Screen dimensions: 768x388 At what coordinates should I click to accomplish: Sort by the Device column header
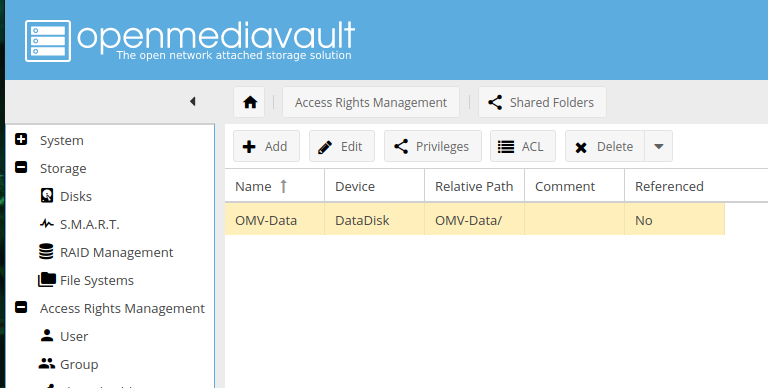point(375,186)
